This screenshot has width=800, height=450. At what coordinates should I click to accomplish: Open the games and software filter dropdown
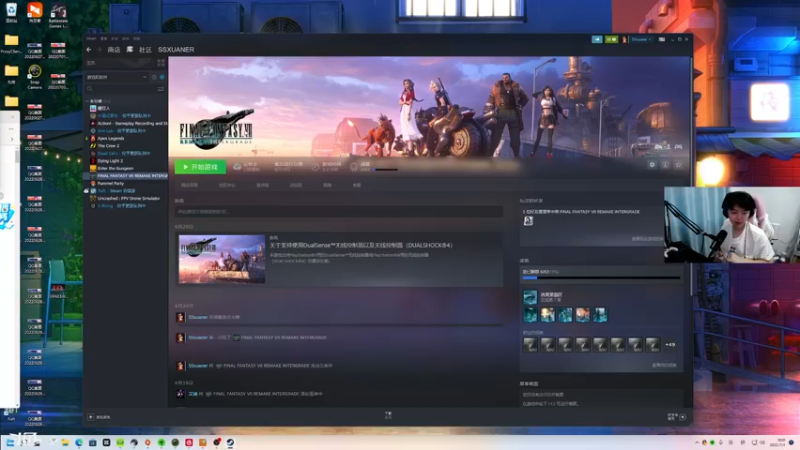[117, 77]
